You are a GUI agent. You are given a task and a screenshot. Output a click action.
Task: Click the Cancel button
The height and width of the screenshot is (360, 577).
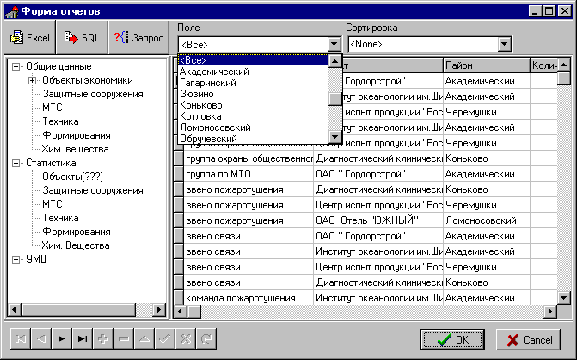click(x=528, y=339)
